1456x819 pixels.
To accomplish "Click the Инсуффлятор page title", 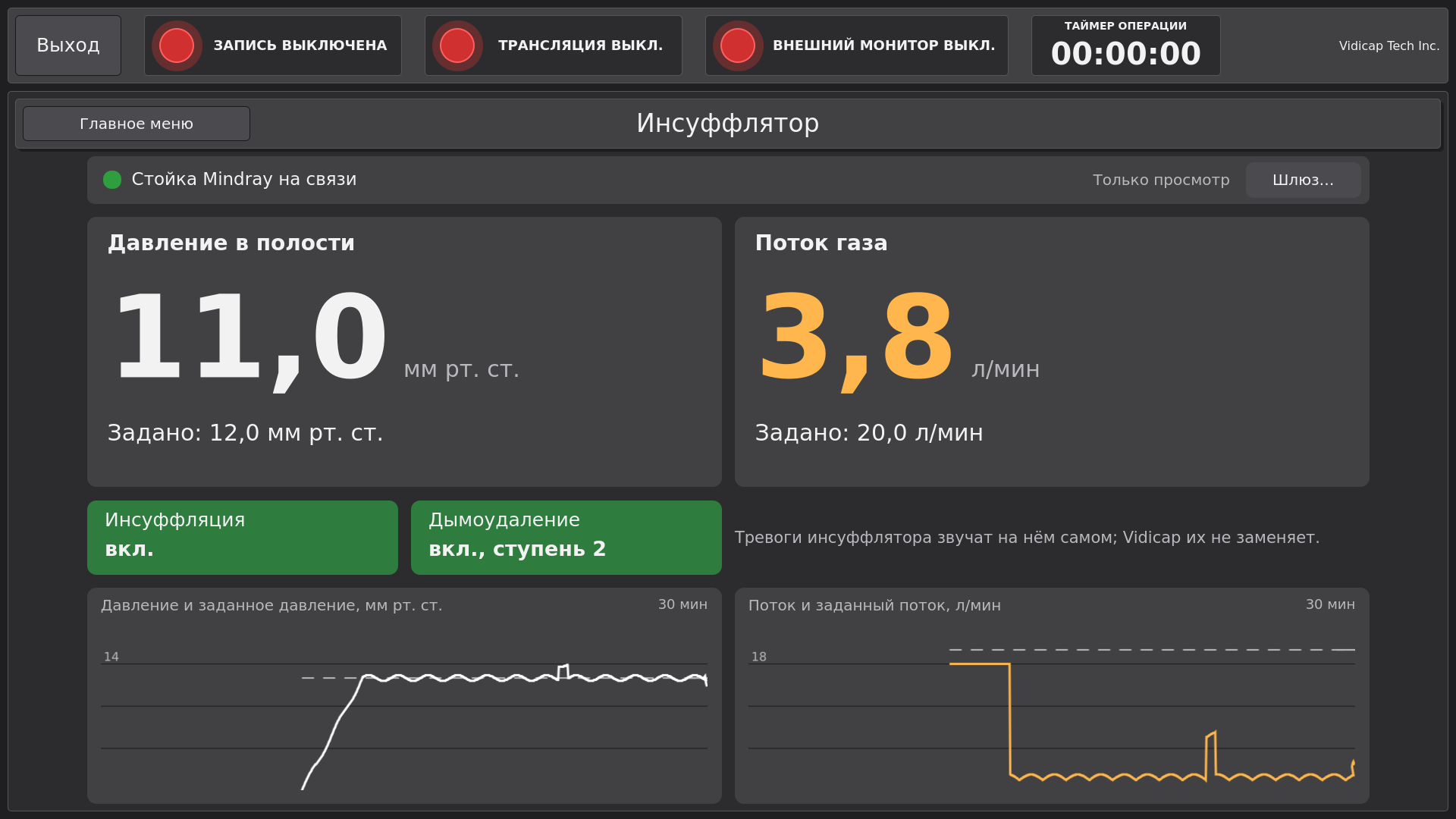I will (728, 124).
